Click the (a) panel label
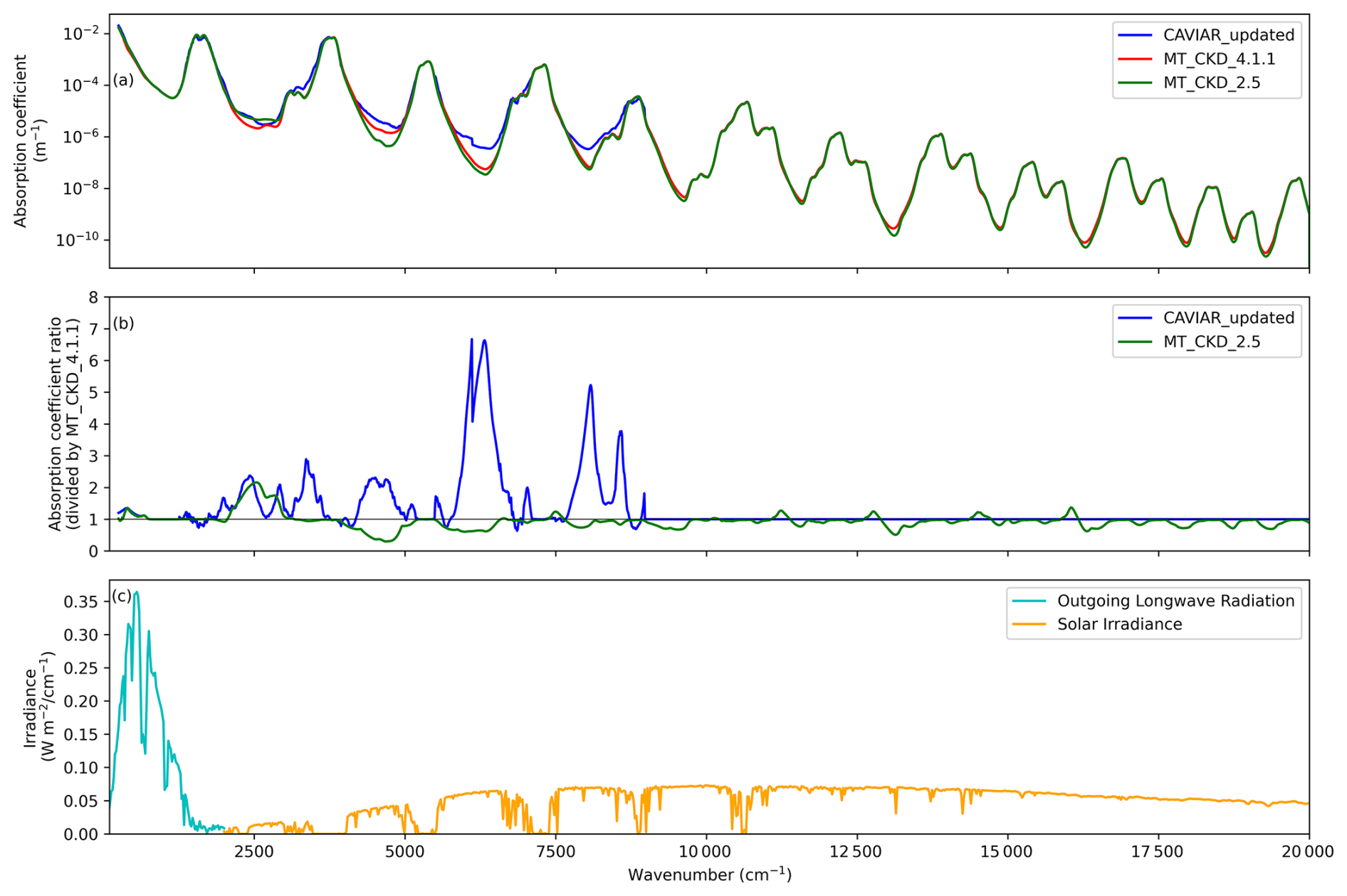Viewport: 1347px width, 896px height. coord(123,80)
